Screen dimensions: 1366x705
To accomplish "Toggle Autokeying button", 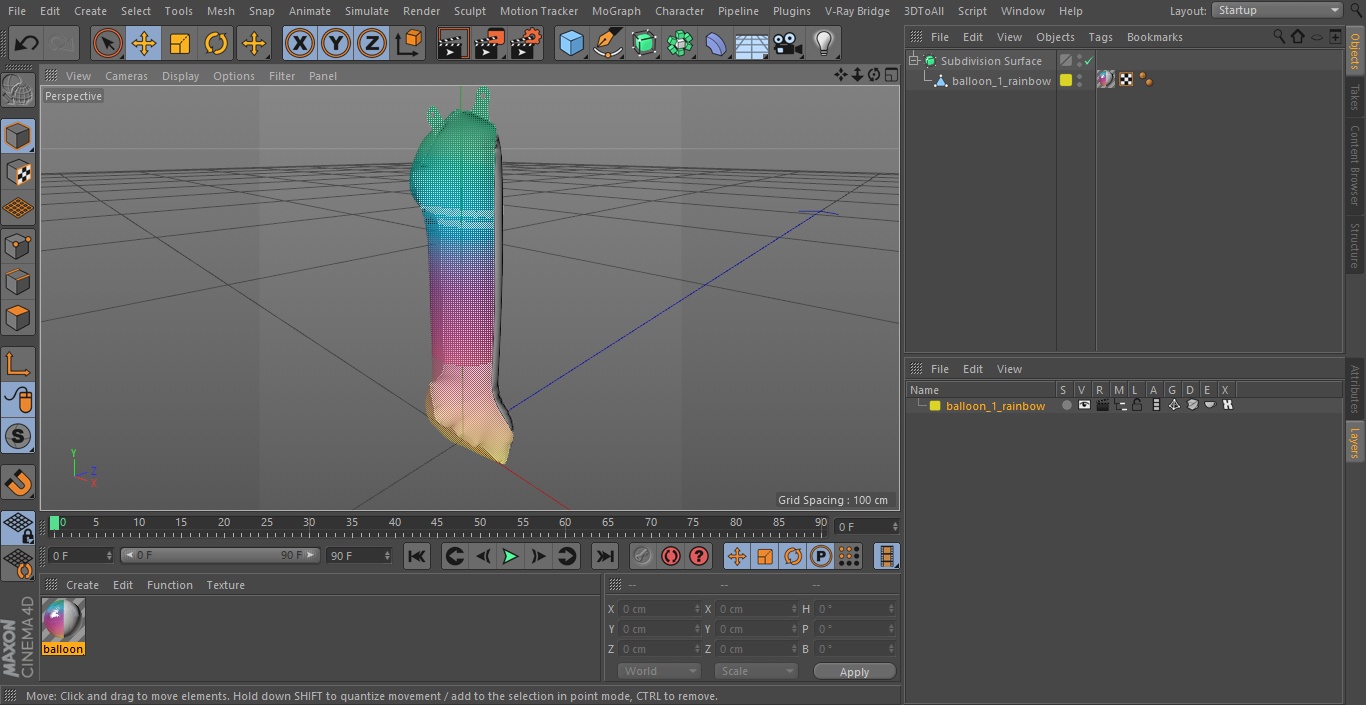I will pos(671,556).
